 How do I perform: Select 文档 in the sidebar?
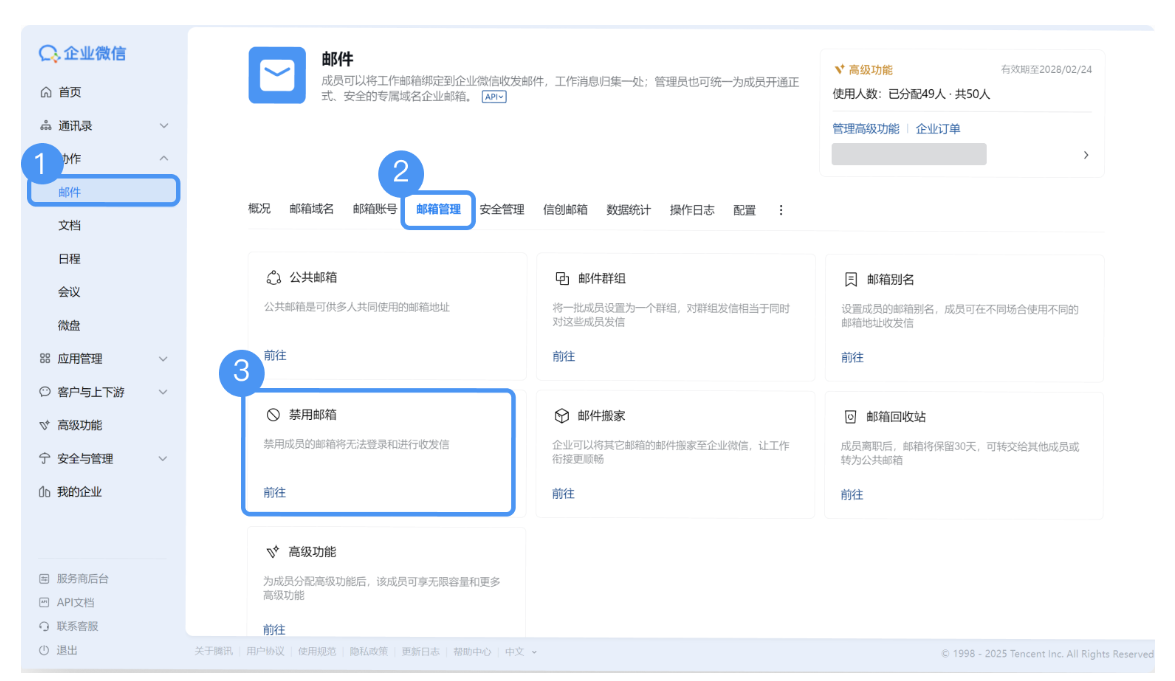[69, 225]
